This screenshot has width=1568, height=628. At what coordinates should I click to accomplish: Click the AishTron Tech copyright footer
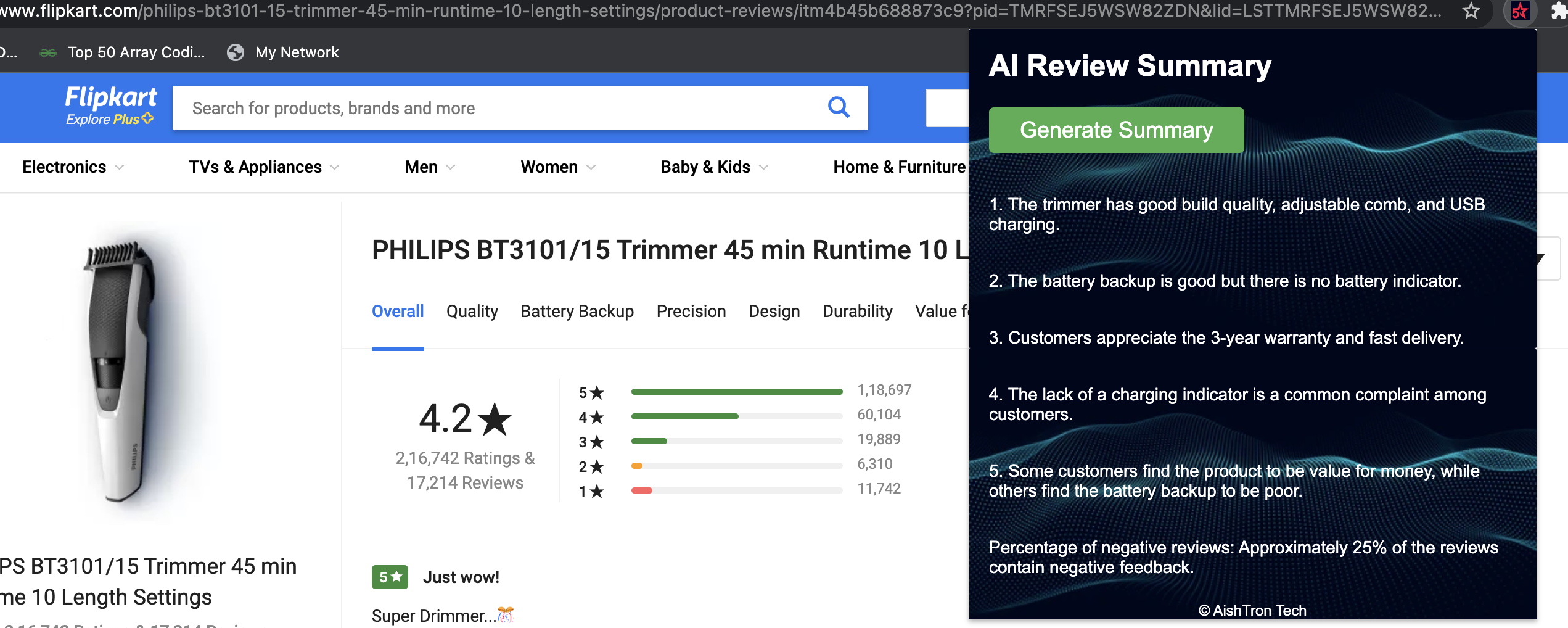1252,610
